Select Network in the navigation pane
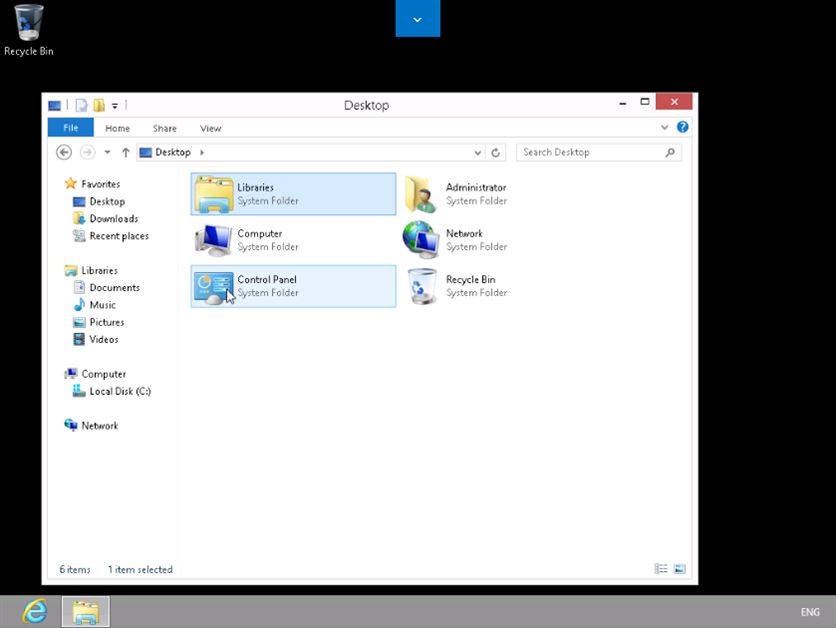The width and height of the screenshot is (836, 628). point(100,425)
